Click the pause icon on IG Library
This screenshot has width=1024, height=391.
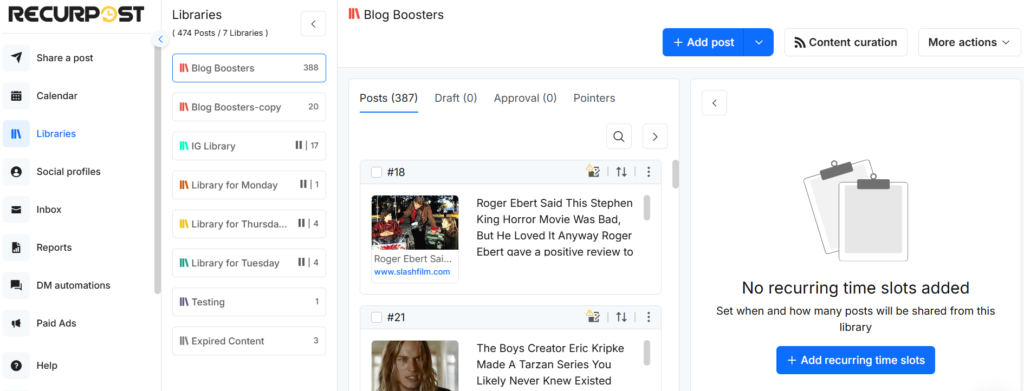(x=298, y=146)
